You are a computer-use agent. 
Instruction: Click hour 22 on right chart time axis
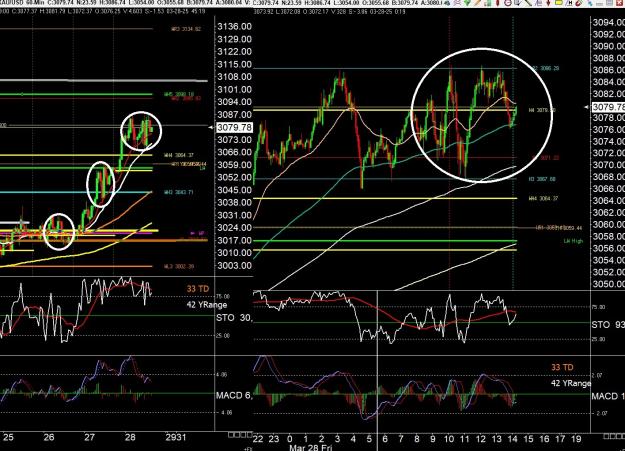(258, 439)
